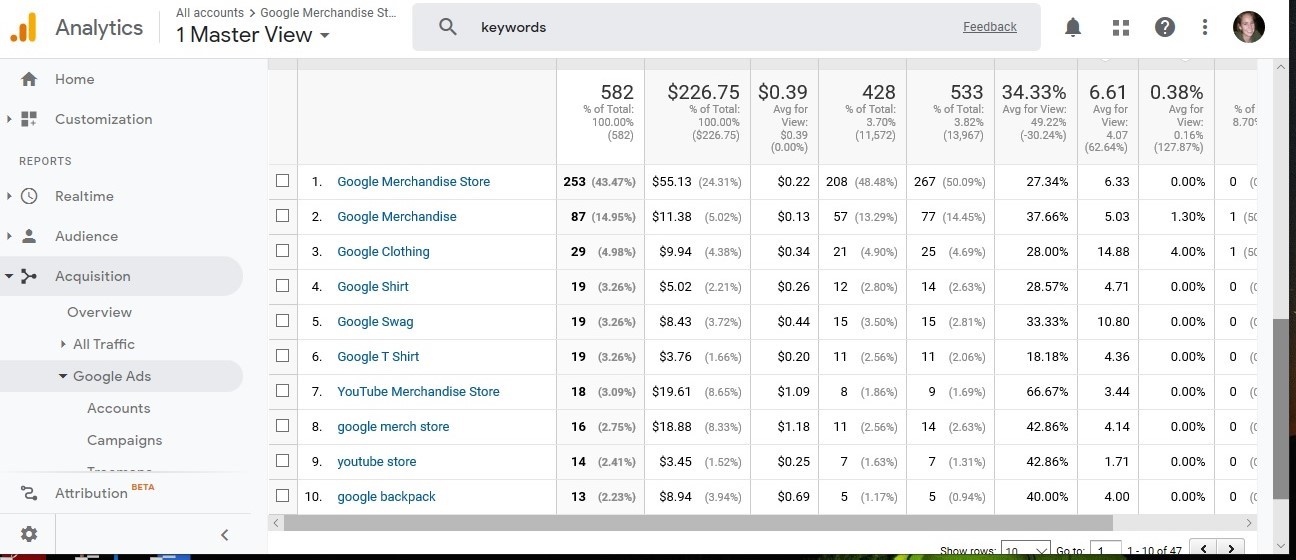This screenshot has height=560, width=1296.
Task: Open the Google Merchandise Store keyword link
Action: pyautogui.click(x=414, y=181)
